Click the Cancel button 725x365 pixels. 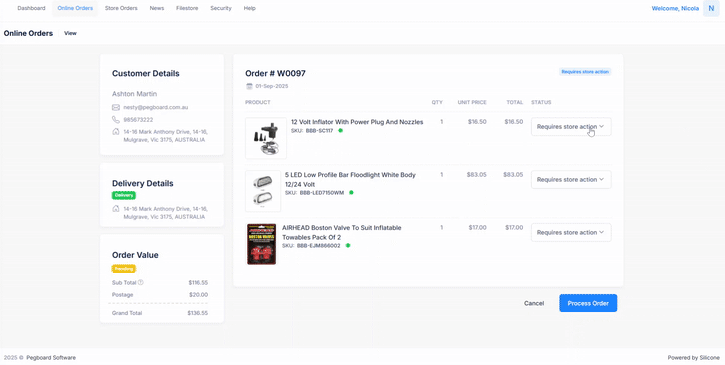[534, 303]
